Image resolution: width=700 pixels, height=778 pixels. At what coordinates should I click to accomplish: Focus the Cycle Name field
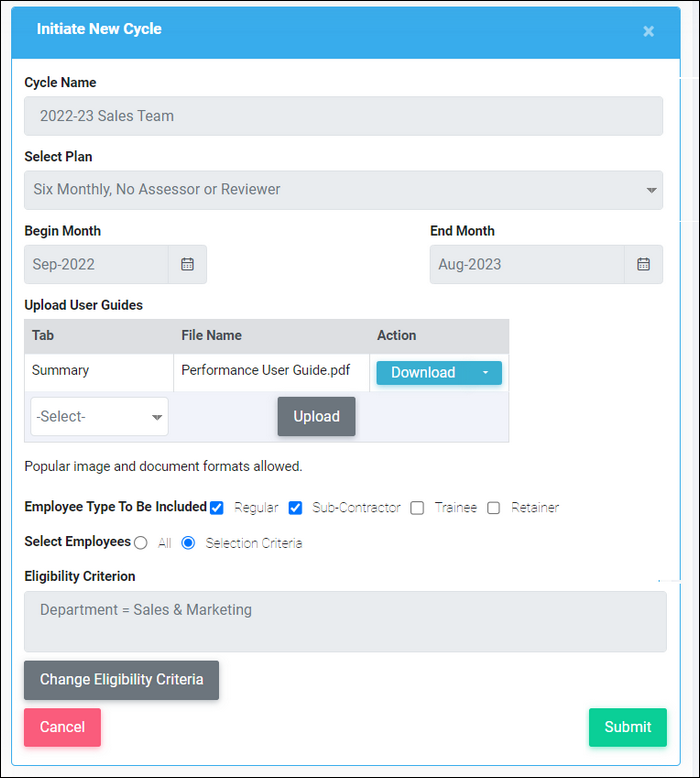pyautogui.click(x=343, y=116)
